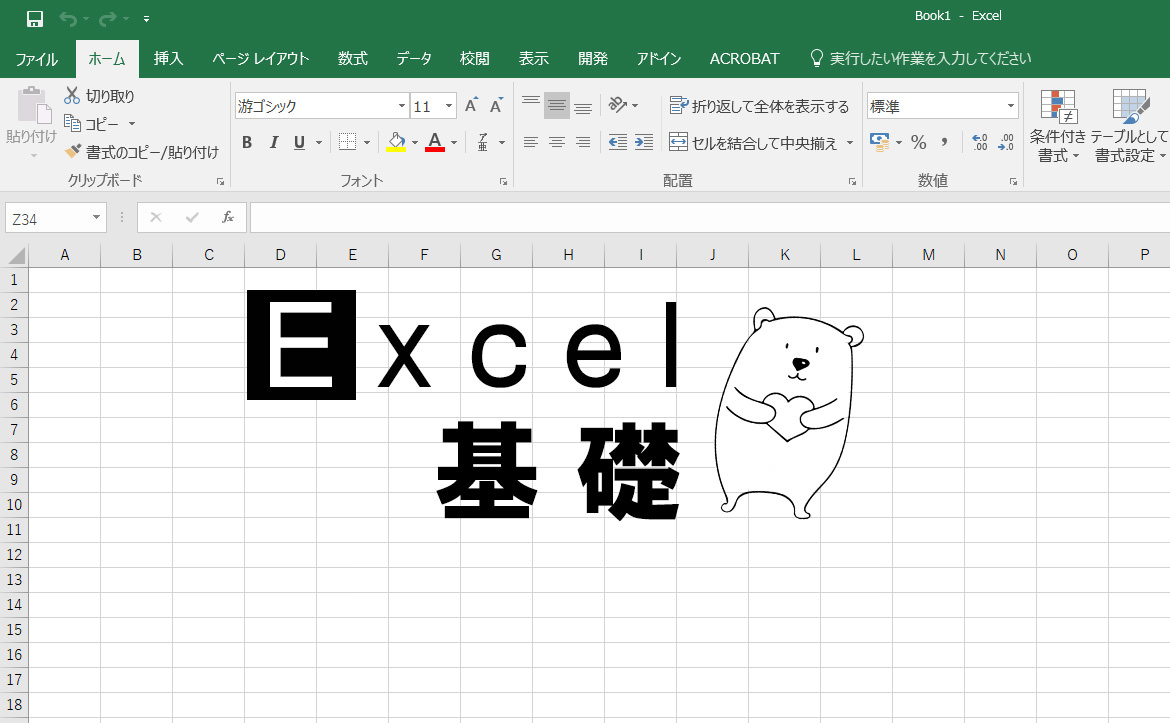The height and width of the screenshot is (723, 1170).
Task: Open Conditional Formatting (条件付き書式)
Action: tap(1058, 126)
